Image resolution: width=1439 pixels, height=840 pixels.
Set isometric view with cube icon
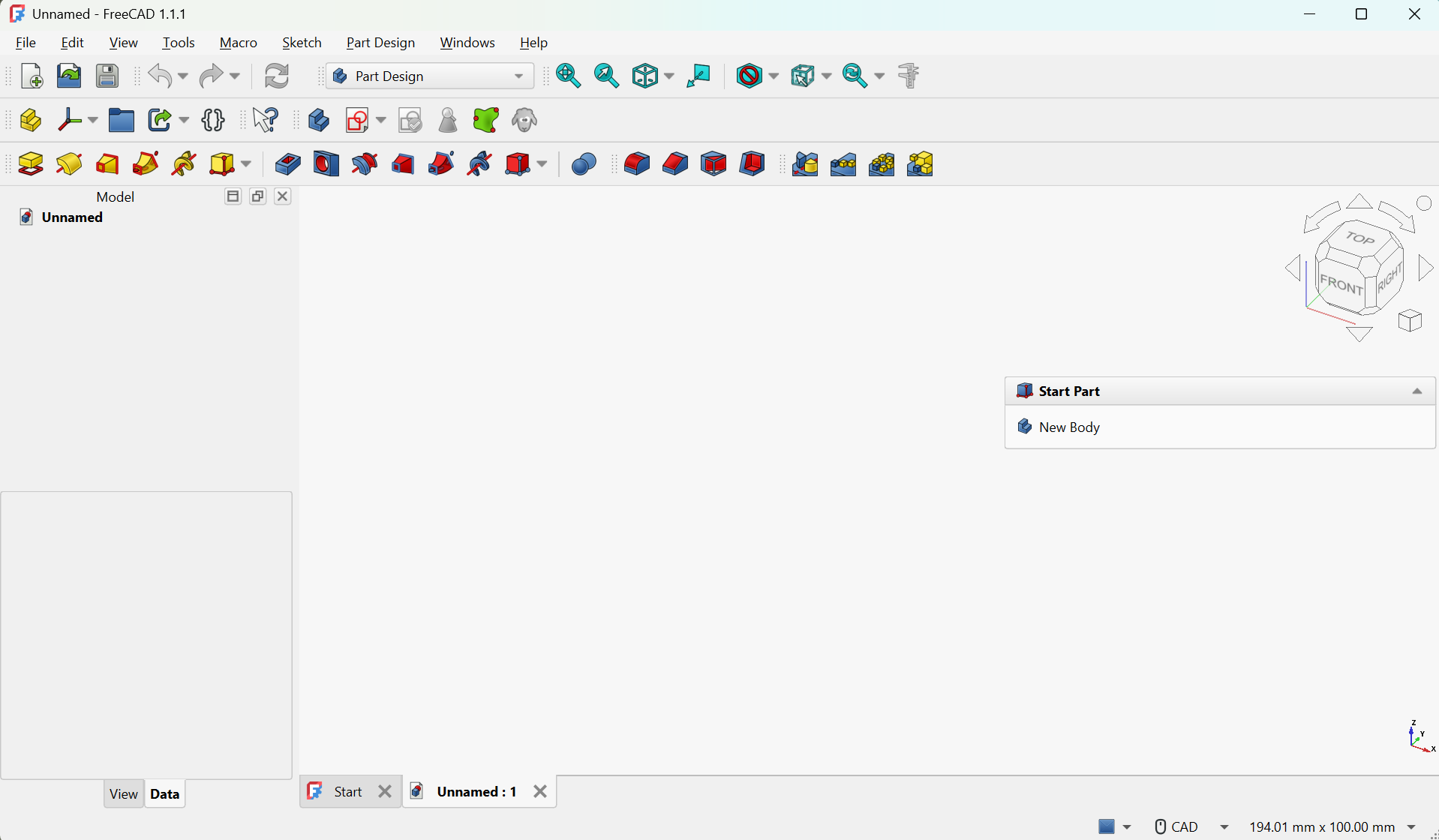tap(644, 76)
